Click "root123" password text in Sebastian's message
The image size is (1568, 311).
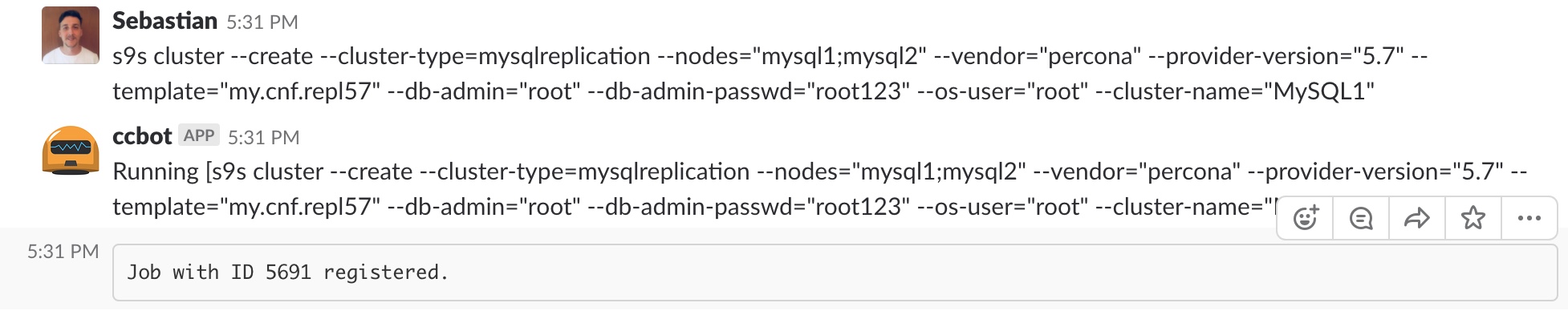(859, 91)
